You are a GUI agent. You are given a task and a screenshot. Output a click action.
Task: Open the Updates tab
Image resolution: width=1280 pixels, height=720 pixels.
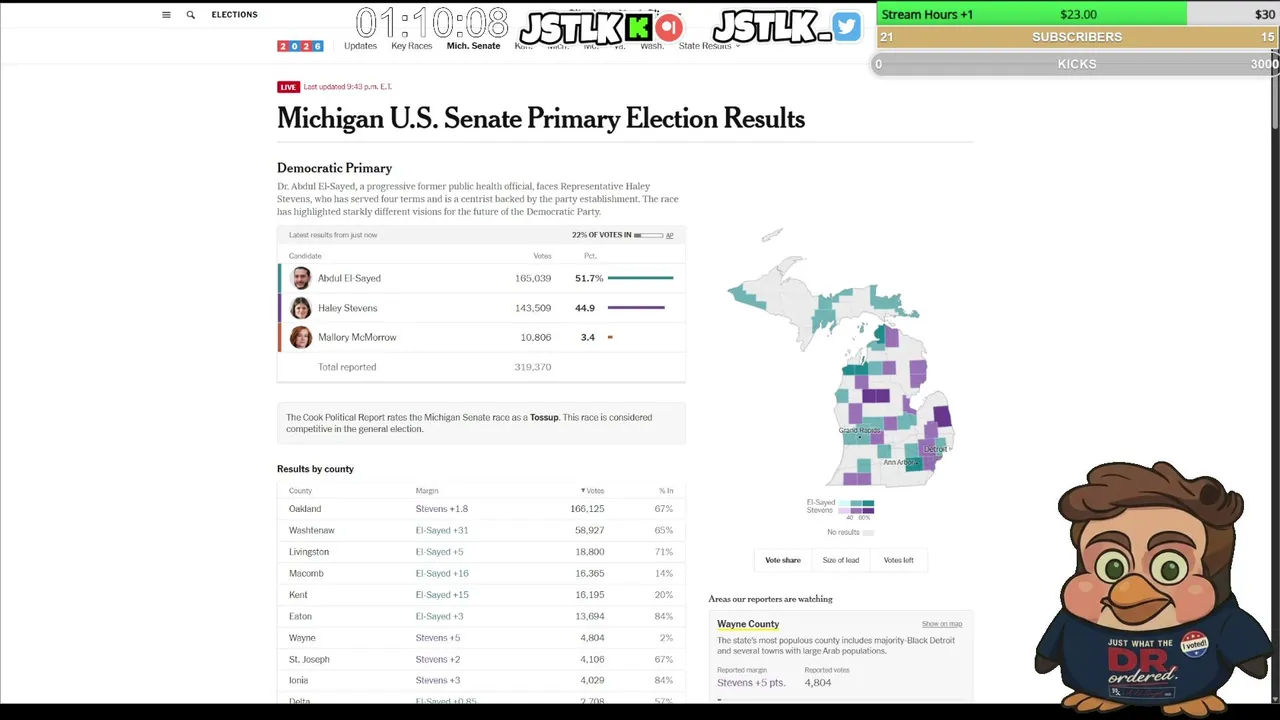click(360, 46)
